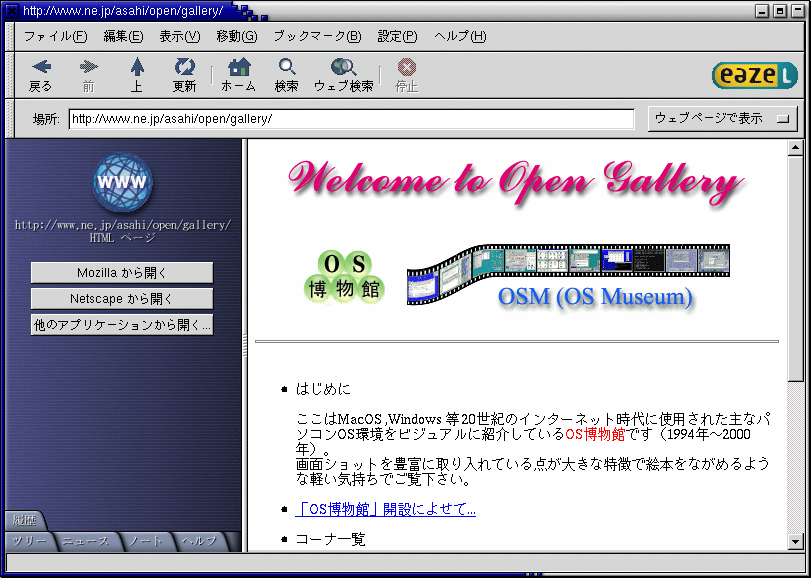The height and width of the screenshot is (578, 811).
Task: Click the Forward (前) arrow icon
Action: pyautogui.click(x=88, y=68)
